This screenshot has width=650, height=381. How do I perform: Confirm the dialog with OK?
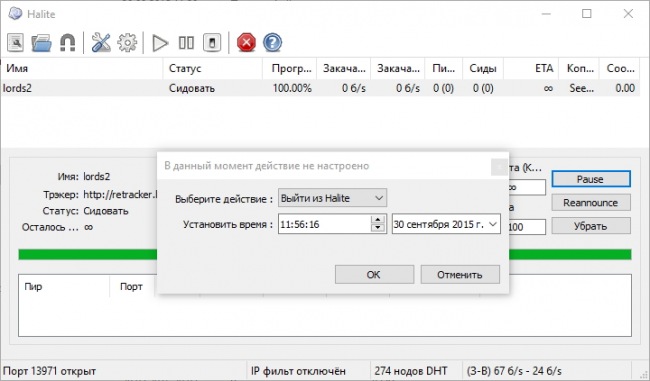374,274
